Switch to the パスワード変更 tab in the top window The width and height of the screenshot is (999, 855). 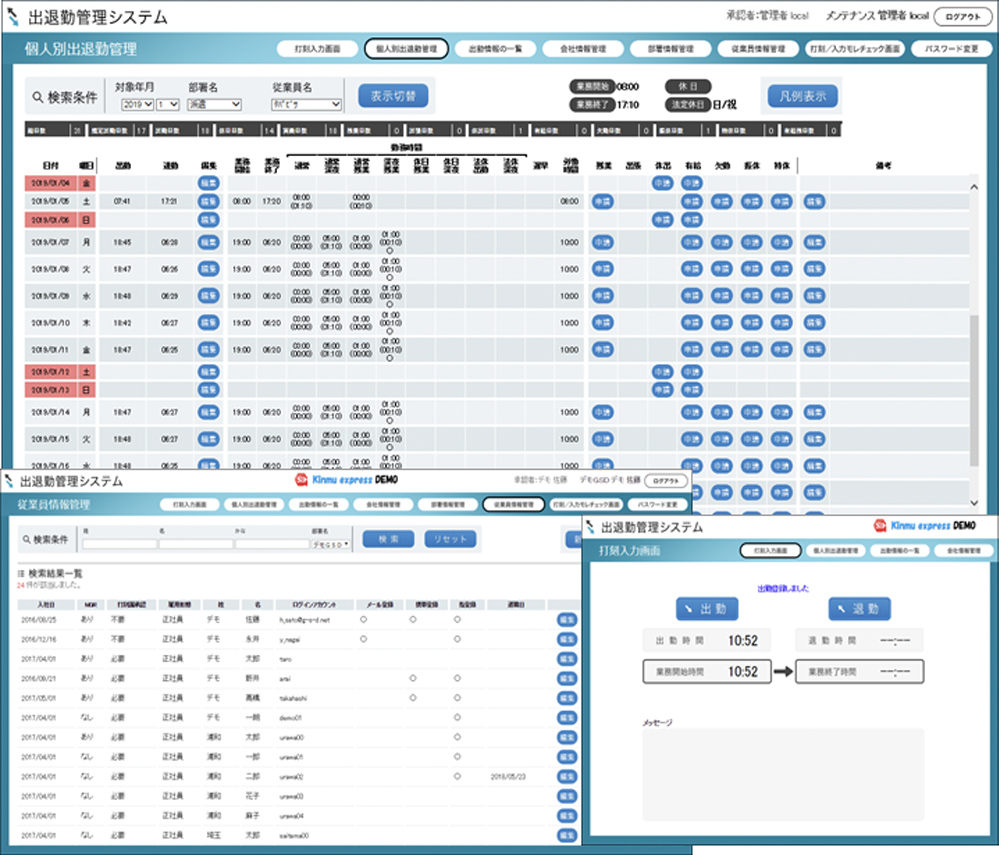click(x=945, y=48)
